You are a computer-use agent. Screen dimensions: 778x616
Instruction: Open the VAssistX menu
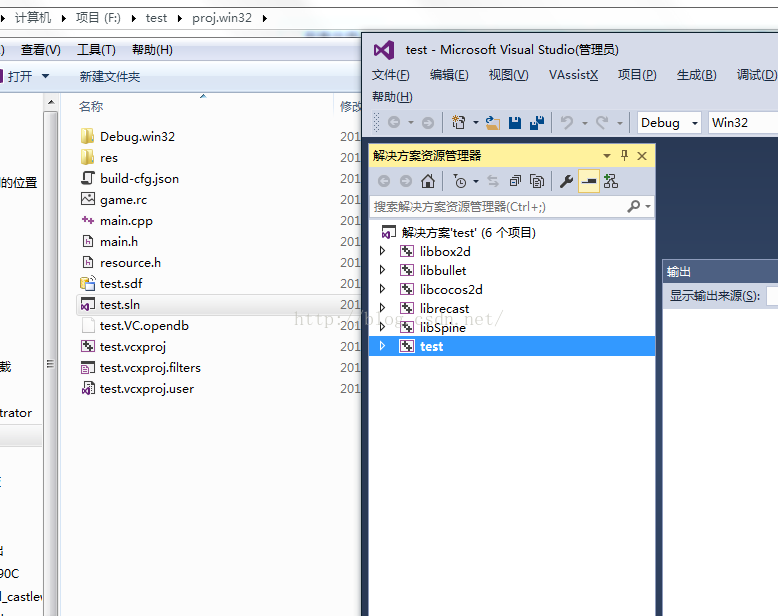(573, 75)
